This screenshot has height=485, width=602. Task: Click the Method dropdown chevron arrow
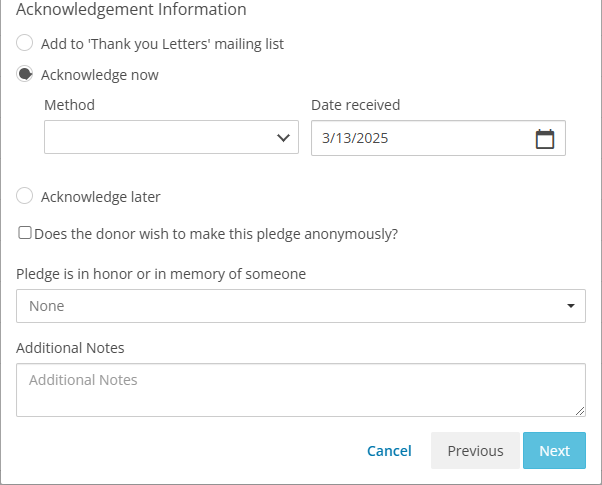[283, 137]
